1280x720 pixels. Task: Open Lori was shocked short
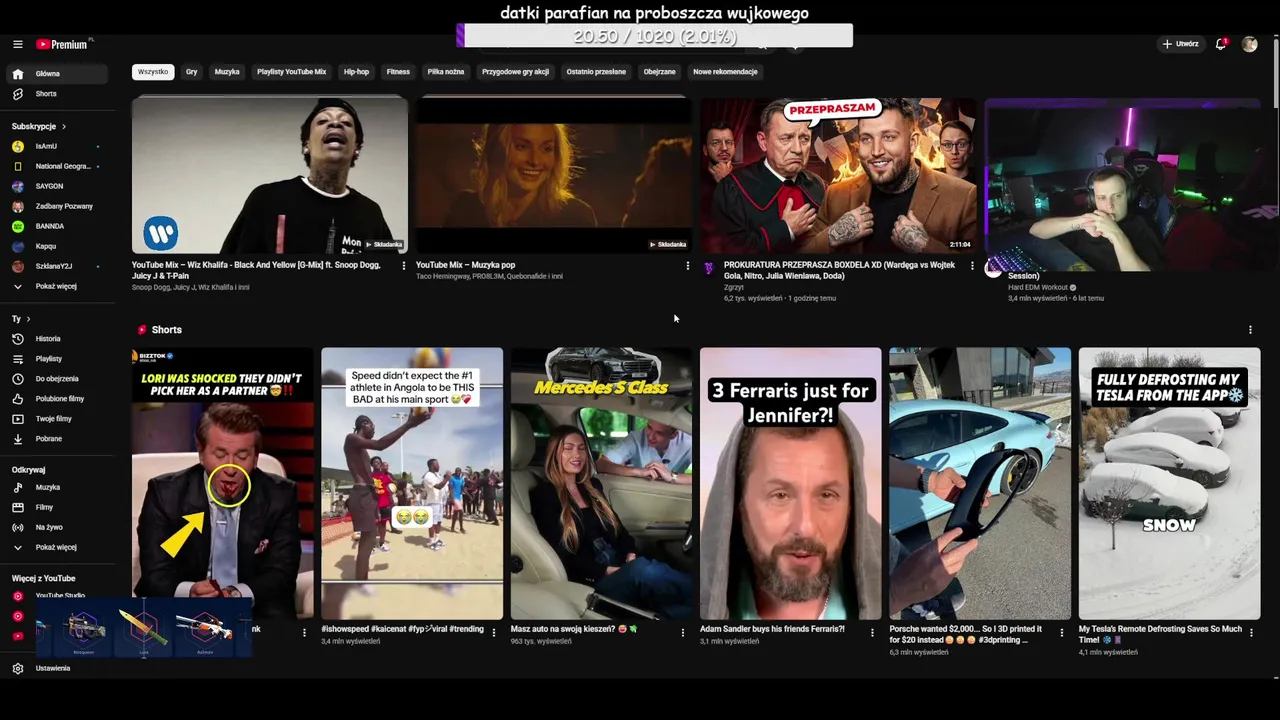tap(222, 483)
